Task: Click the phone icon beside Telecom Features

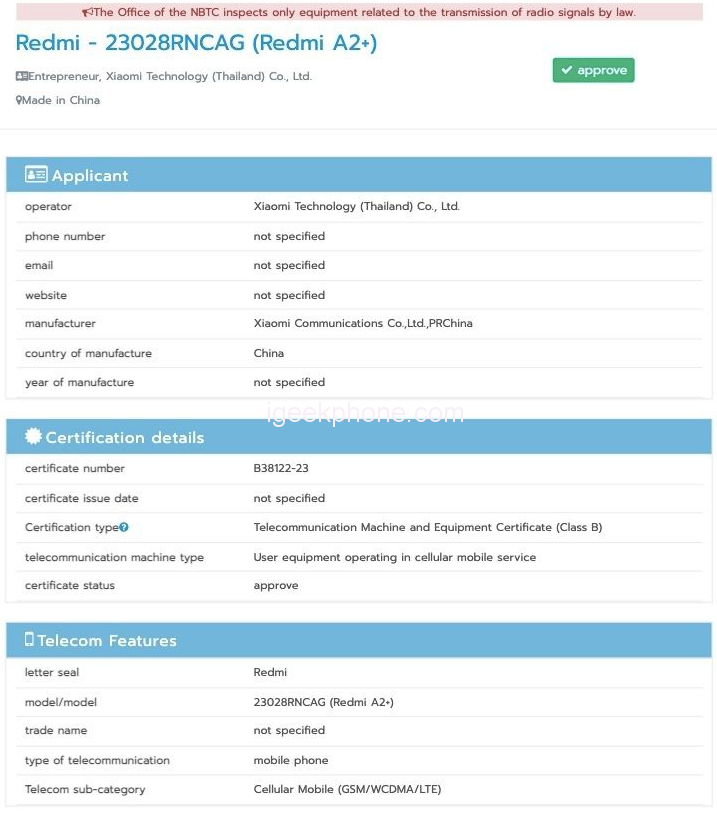Action: point(29,639)
